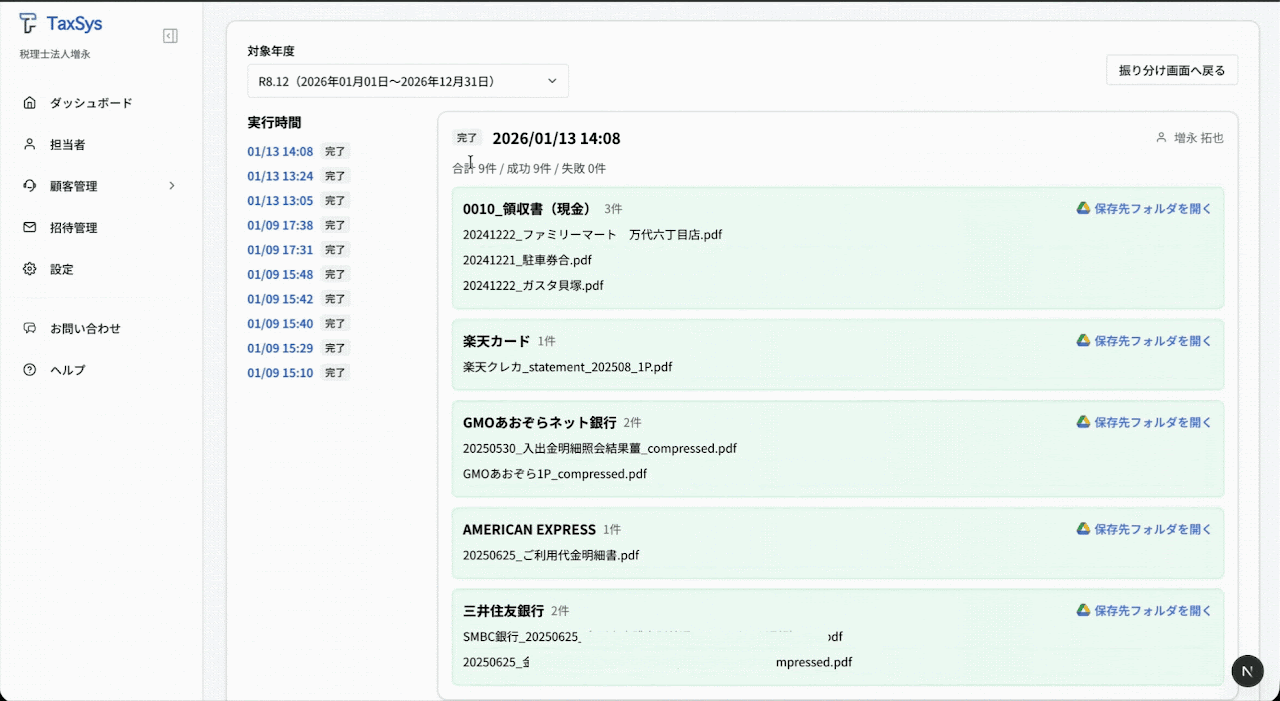The height and width of the screenshot is (701, 1280).
Task: Open 保存先フォルダを開く for 楽天カード
Action: tap(1153, 340)
